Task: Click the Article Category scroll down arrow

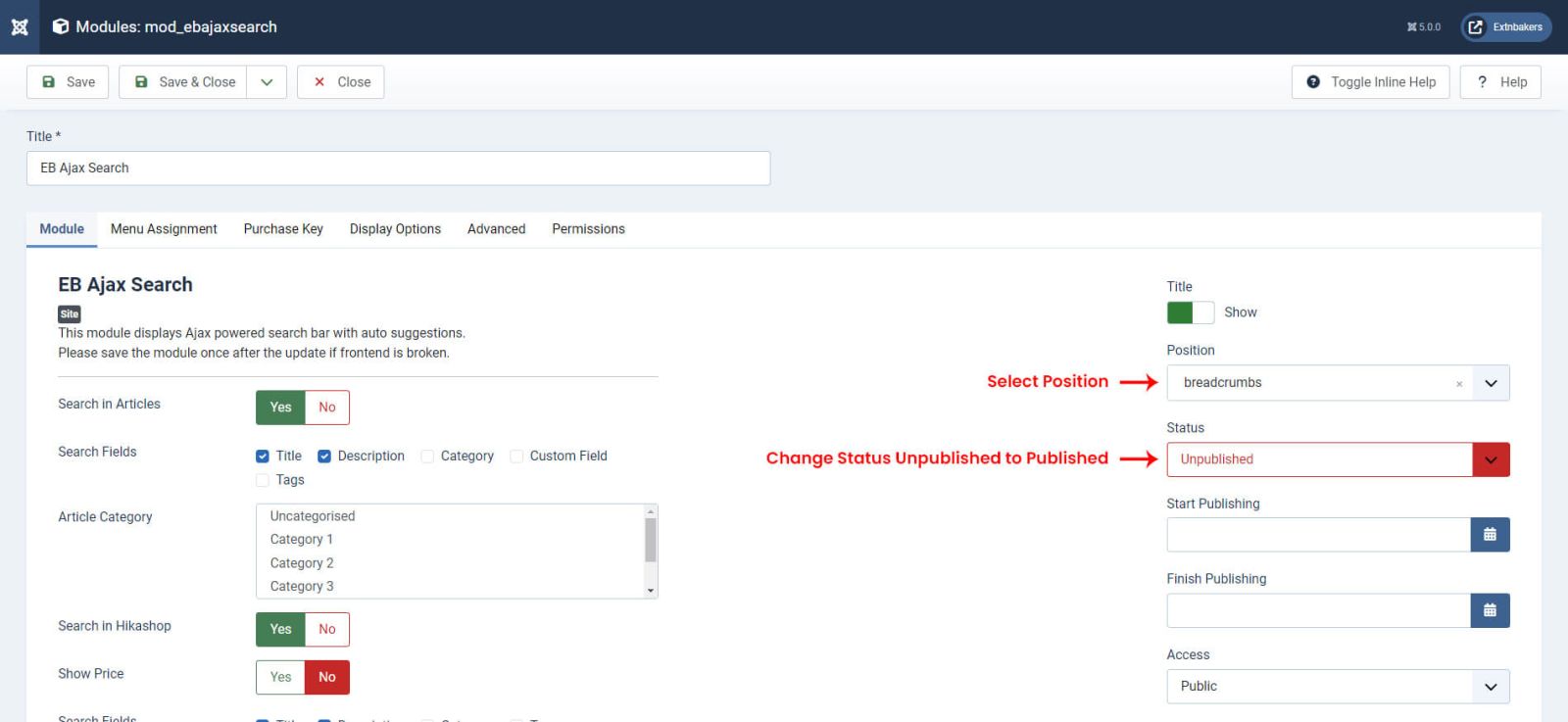Action: 651,591
